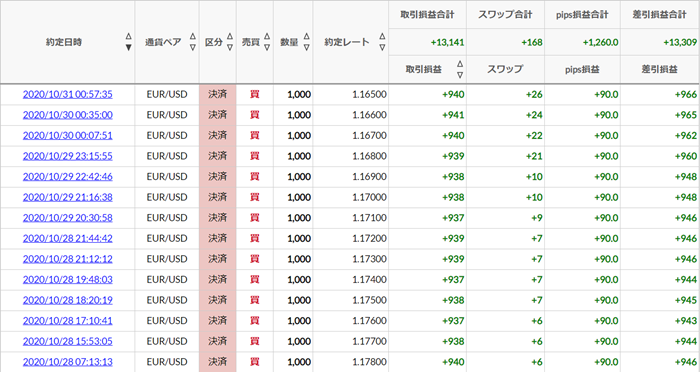
Task: Sort 取引損益 column ascending arrow
Action: [460, 64]
